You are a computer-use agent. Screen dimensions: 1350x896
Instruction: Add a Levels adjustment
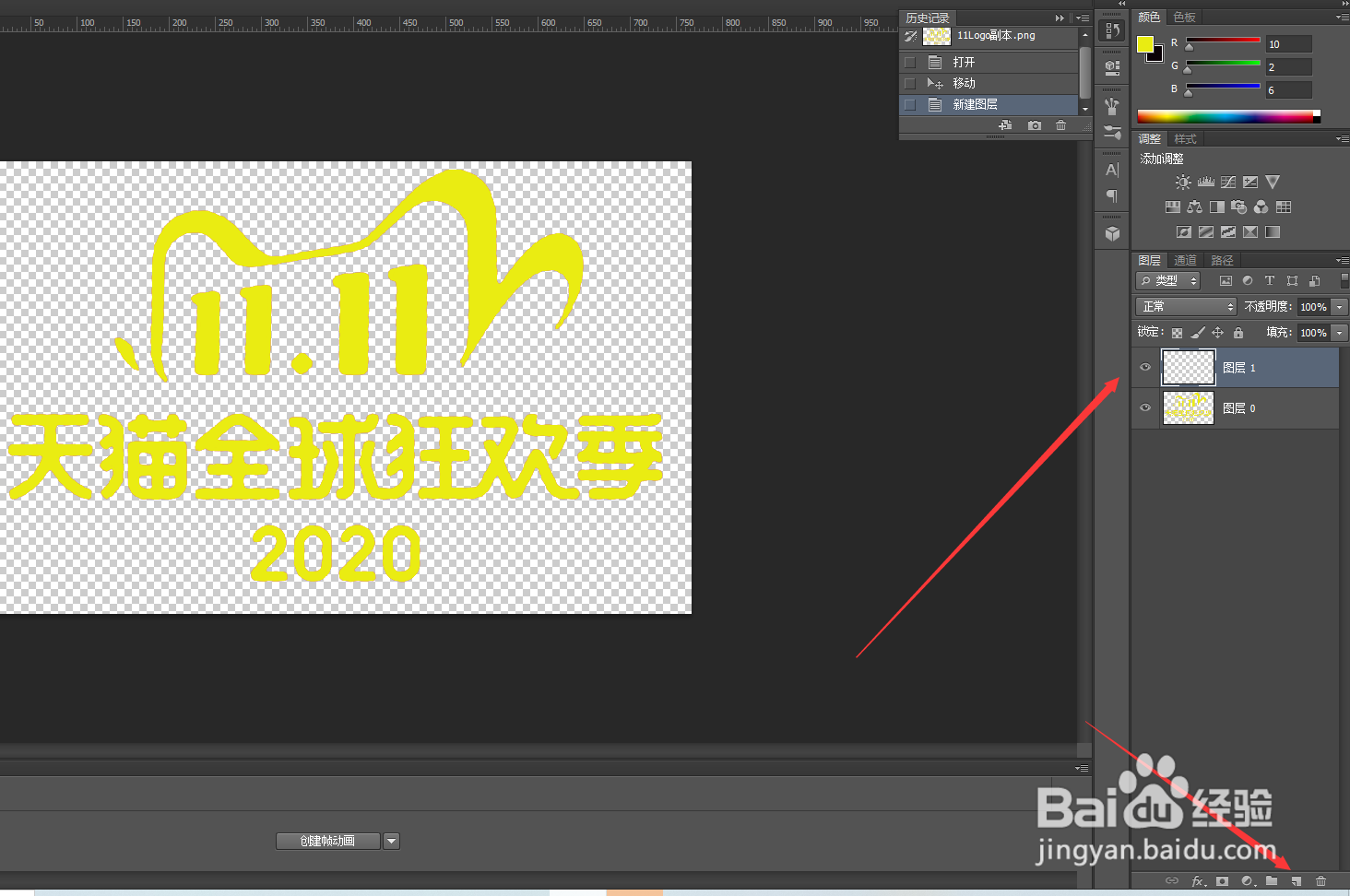tap(1205, 183)
